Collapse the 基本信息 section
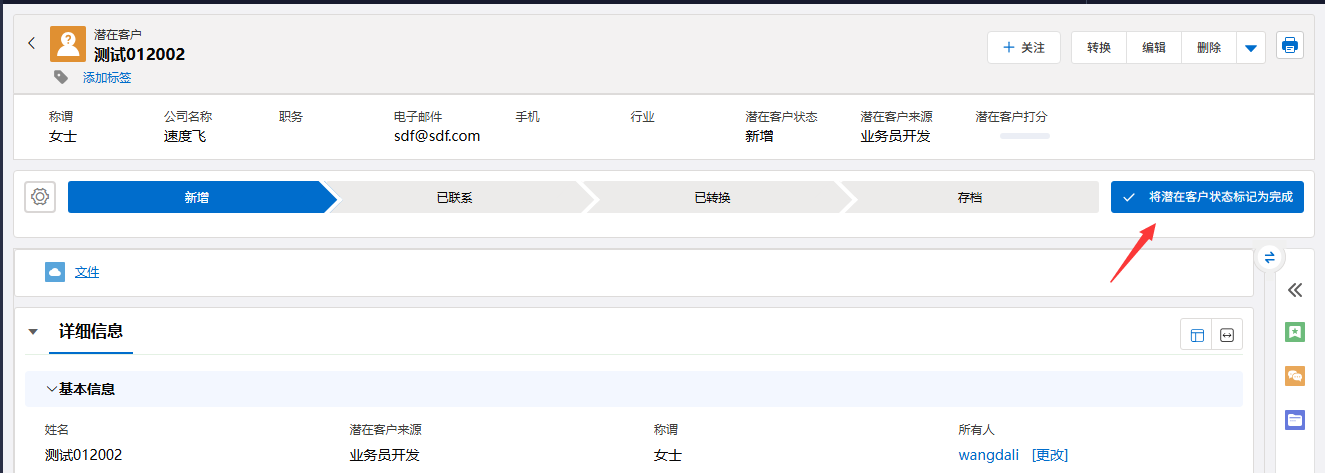1325x473 pixels. (x=52, y=389)
